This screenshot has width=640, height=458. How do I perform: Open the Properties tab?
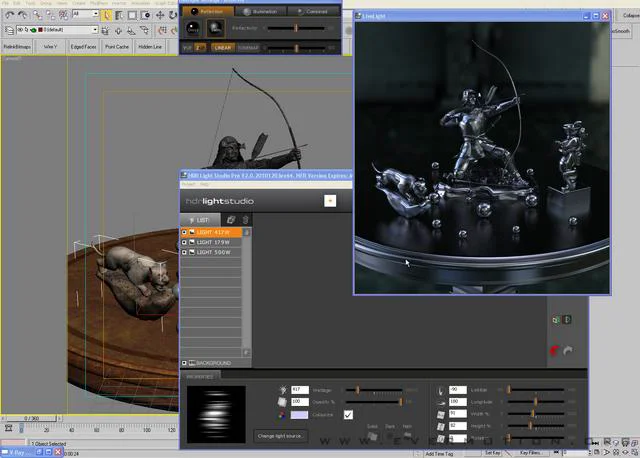click(200, 376)
